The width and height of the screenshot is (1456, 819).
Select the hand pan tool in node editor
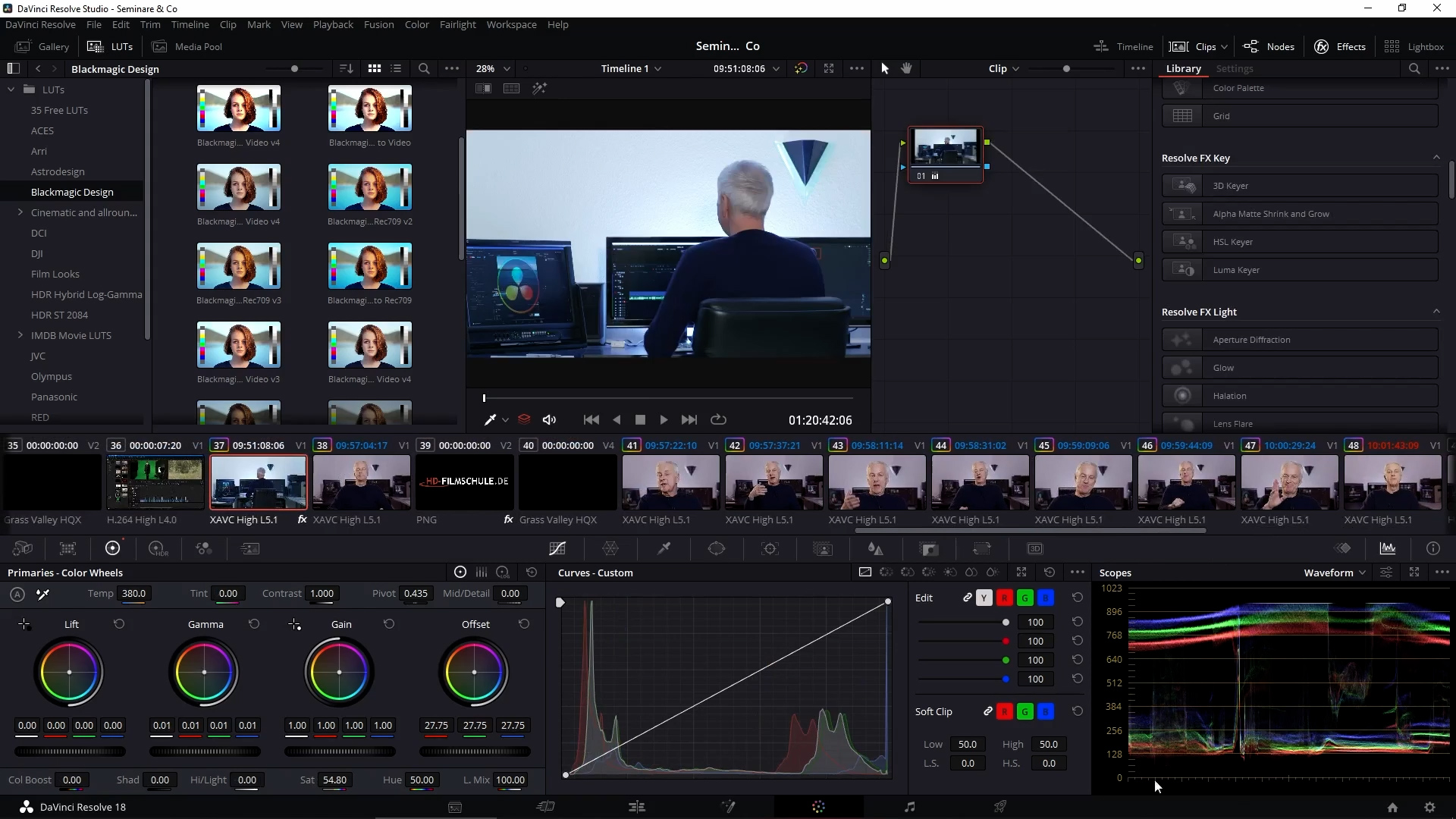(x=906, y=68)
